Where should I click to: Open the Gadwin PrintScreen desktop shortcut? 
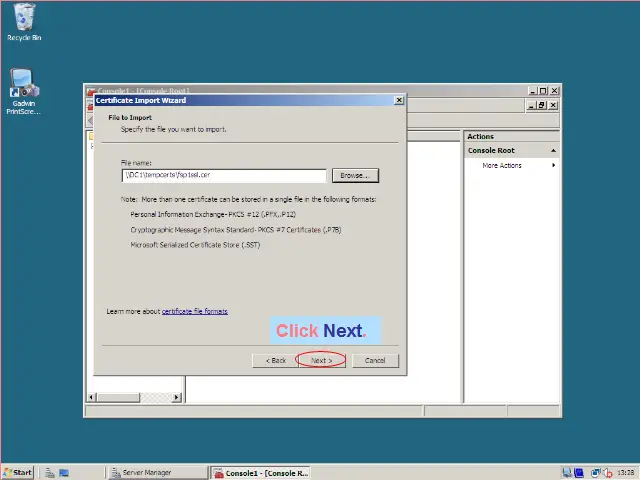tap(23, 90)
